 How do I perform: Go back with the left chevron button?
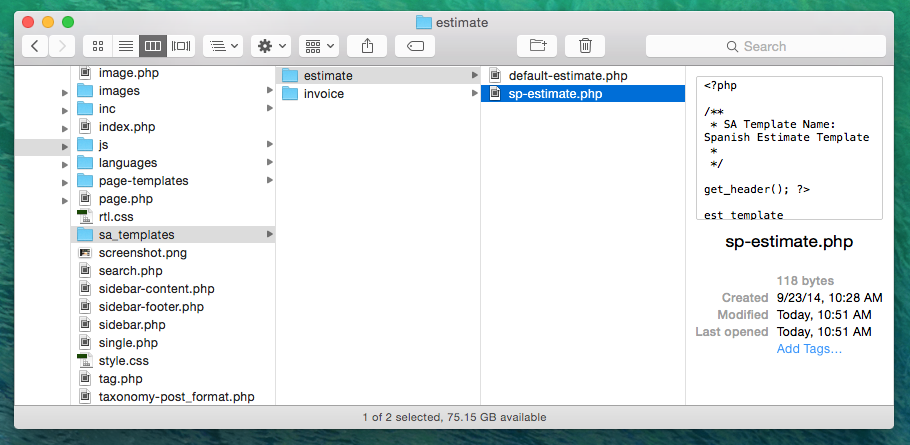[x=35, y=46]
